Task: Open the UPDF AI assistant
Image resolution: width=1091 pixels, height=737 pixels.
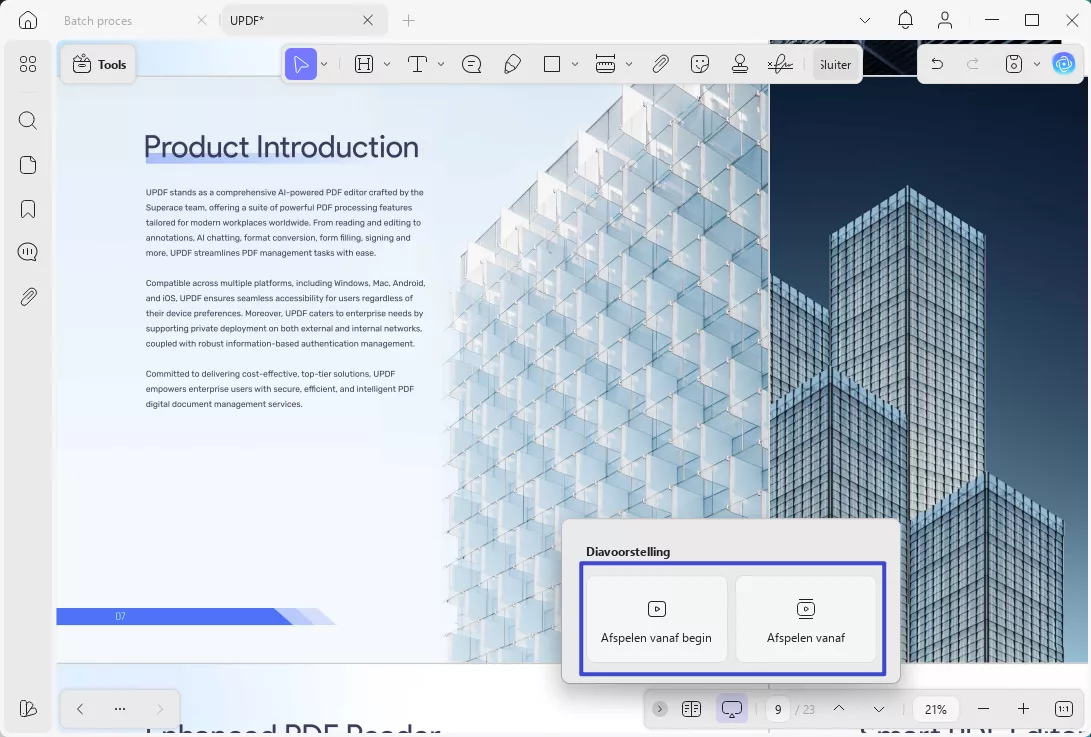Action: pos(1064,64)
